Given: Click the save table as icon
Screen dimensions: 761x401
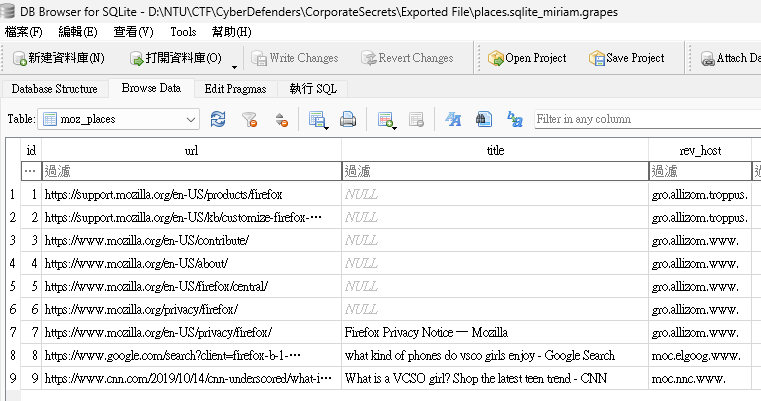Looking at the screenshot, I should click(316, 119).
